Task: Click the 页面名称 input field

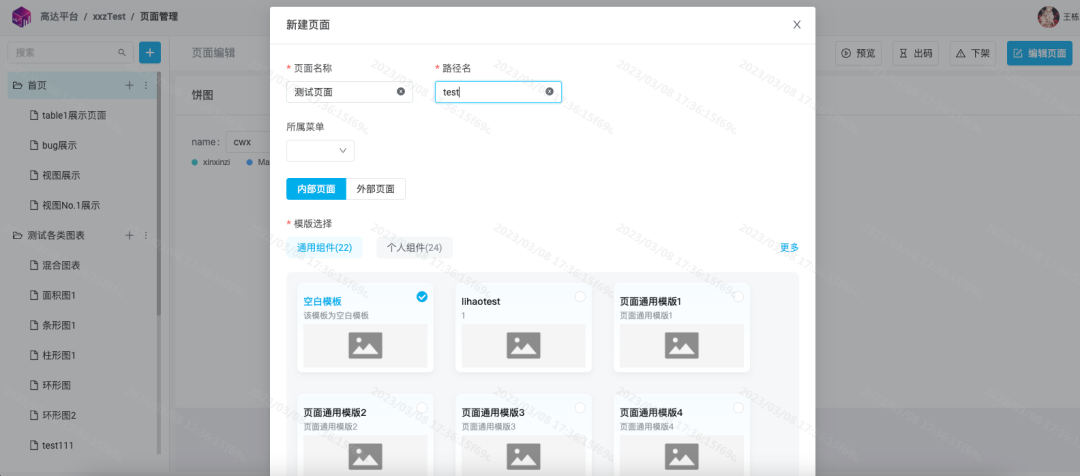Action: [x=349, y=92]
